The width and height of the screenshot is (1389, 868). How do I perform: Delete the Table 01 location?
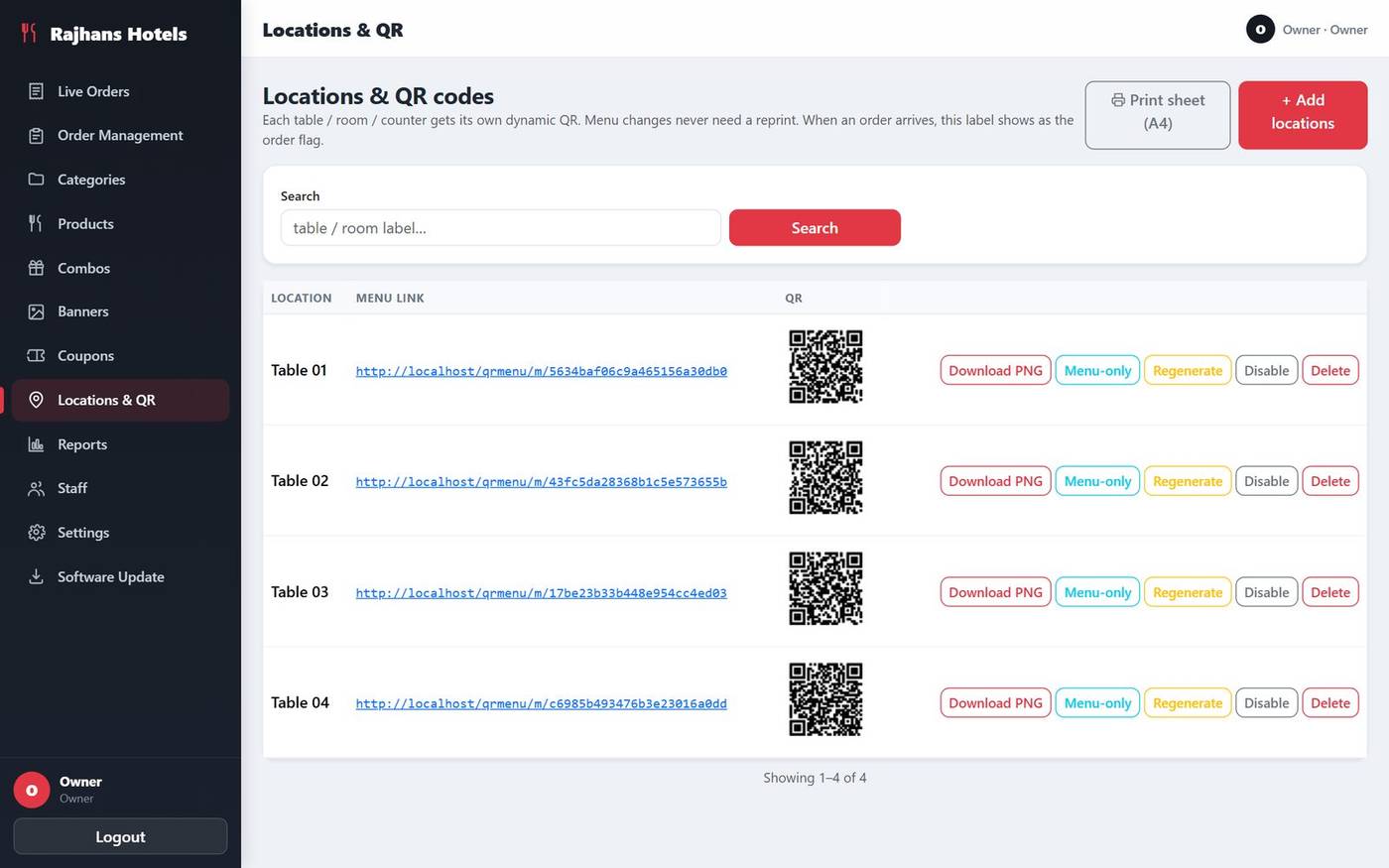[x=1330, y=370]
